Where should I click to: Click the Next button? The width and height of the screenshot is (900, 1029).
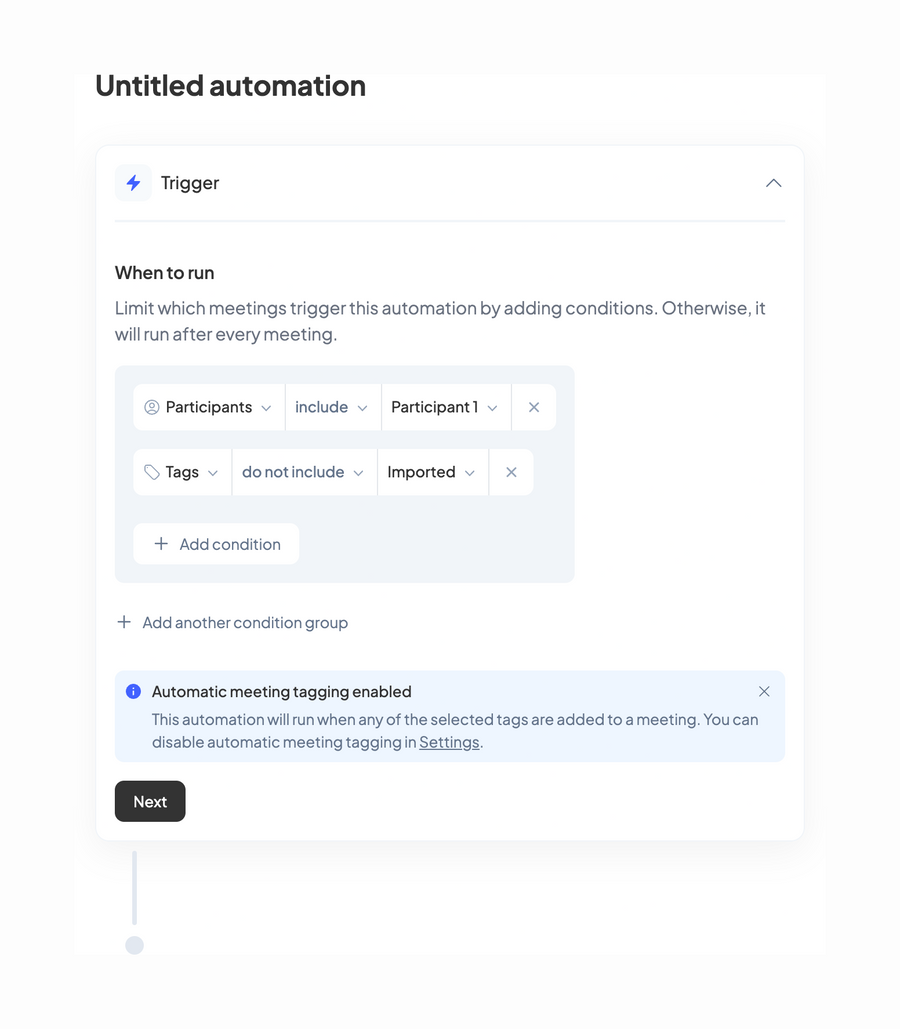149,801
